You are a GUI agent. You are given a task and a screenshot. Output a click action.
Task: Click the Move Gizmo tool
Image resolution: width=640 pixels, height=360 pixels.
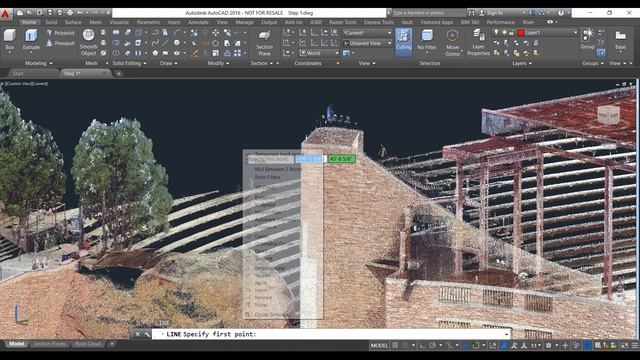[452, 42]
